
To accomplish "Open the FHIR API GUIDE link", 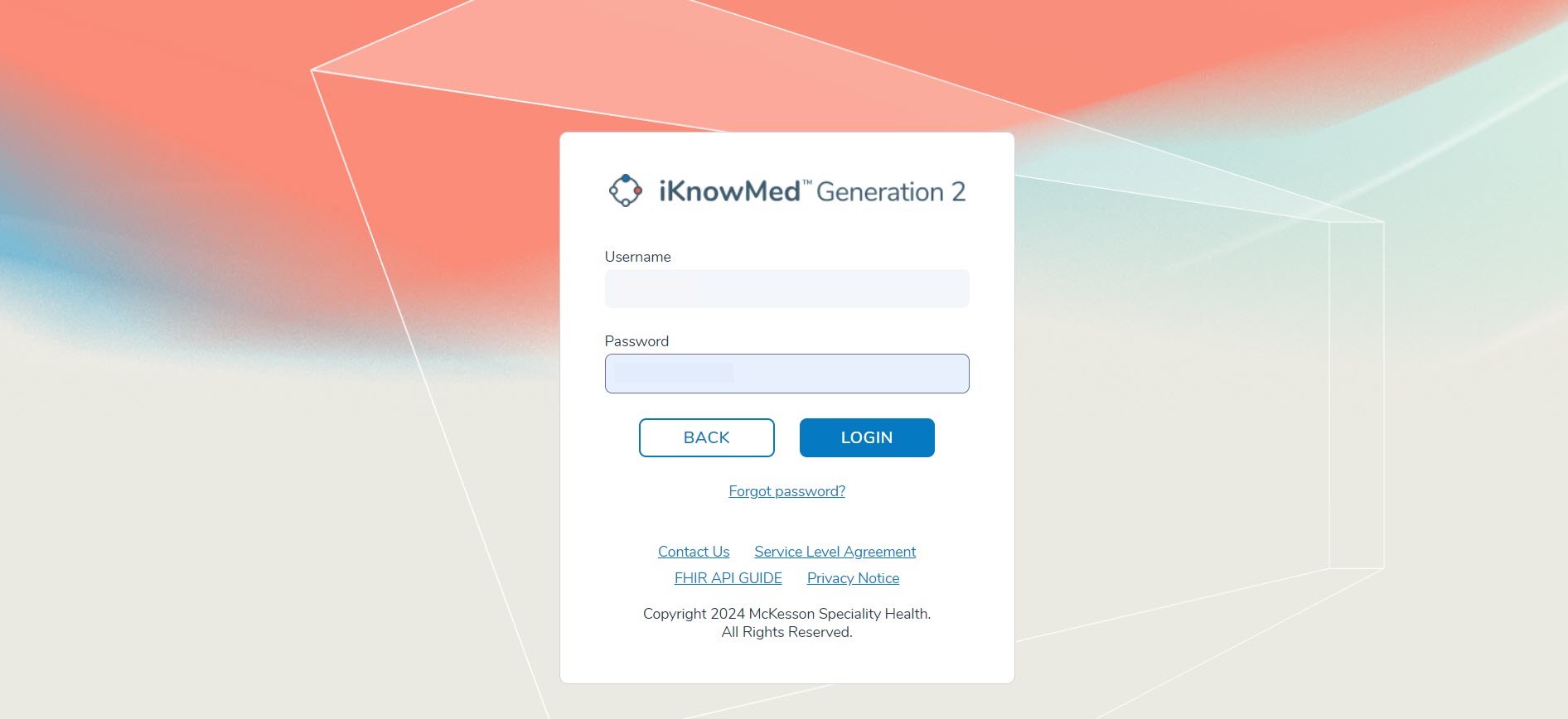I will tap(728, 578).
